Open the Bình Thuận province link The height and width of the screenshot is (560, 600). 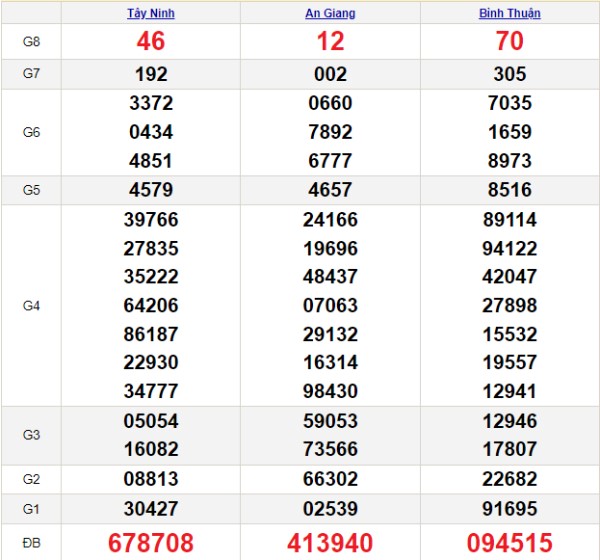[509, 13]
